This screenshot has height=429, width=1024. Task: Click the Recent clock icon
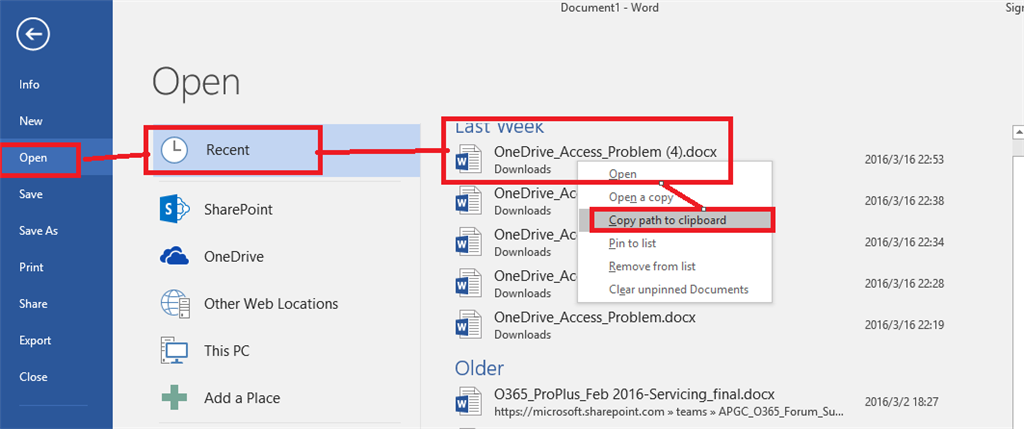[x=173, y=150]
